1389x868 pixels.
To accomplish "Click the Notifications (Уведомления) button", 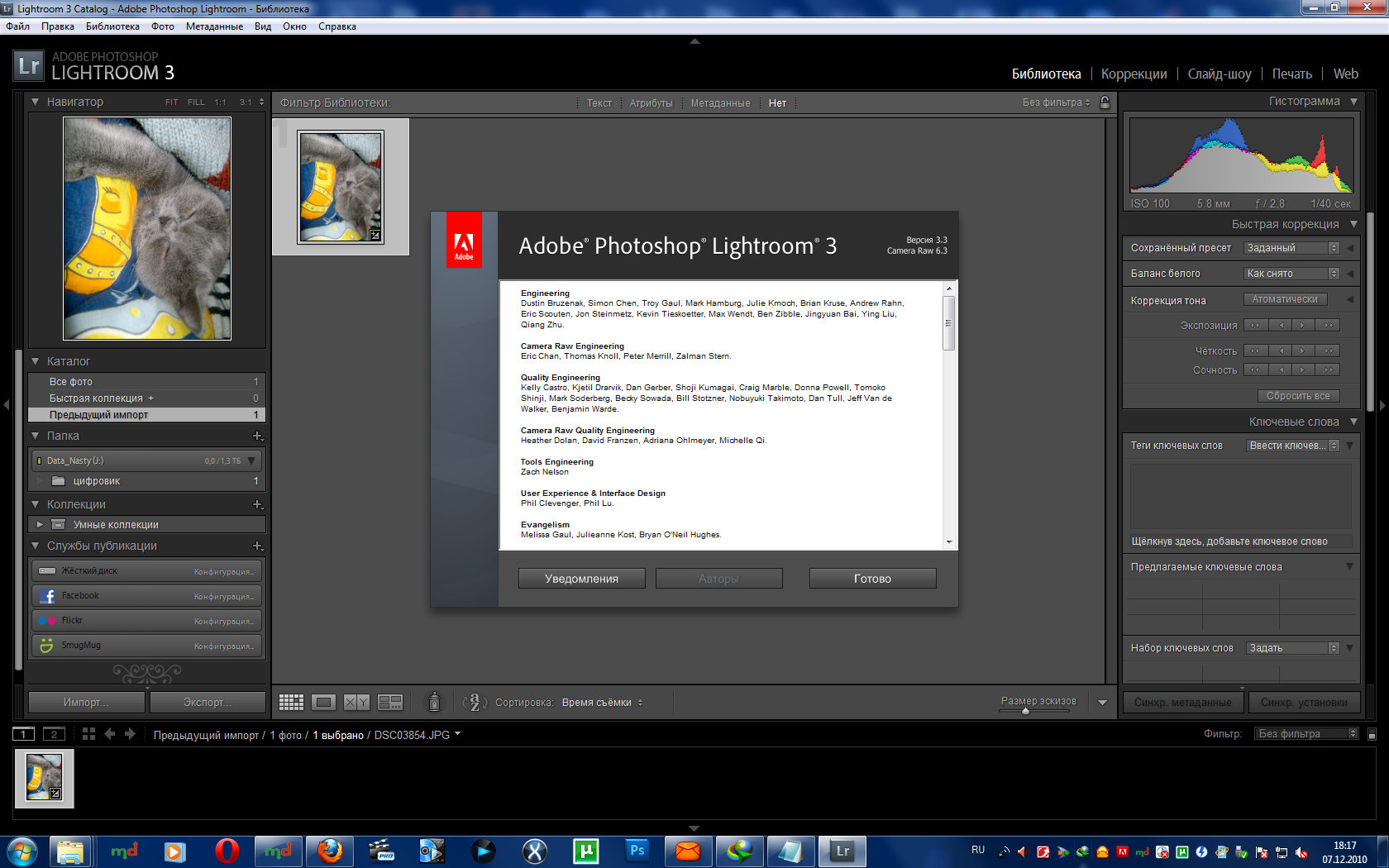I will coord(581,579).
